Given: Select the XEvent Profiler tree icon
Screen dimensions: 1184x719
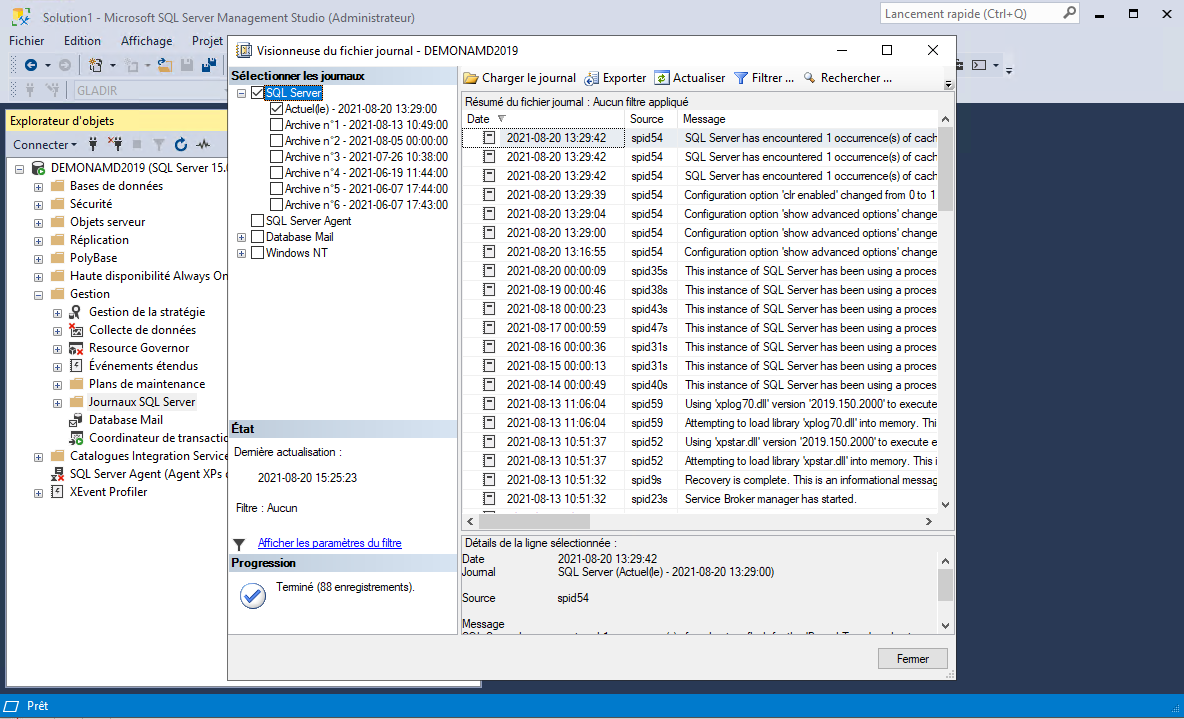Looking at the screenshot, I should pyautogui.click(x=58, y=492).
